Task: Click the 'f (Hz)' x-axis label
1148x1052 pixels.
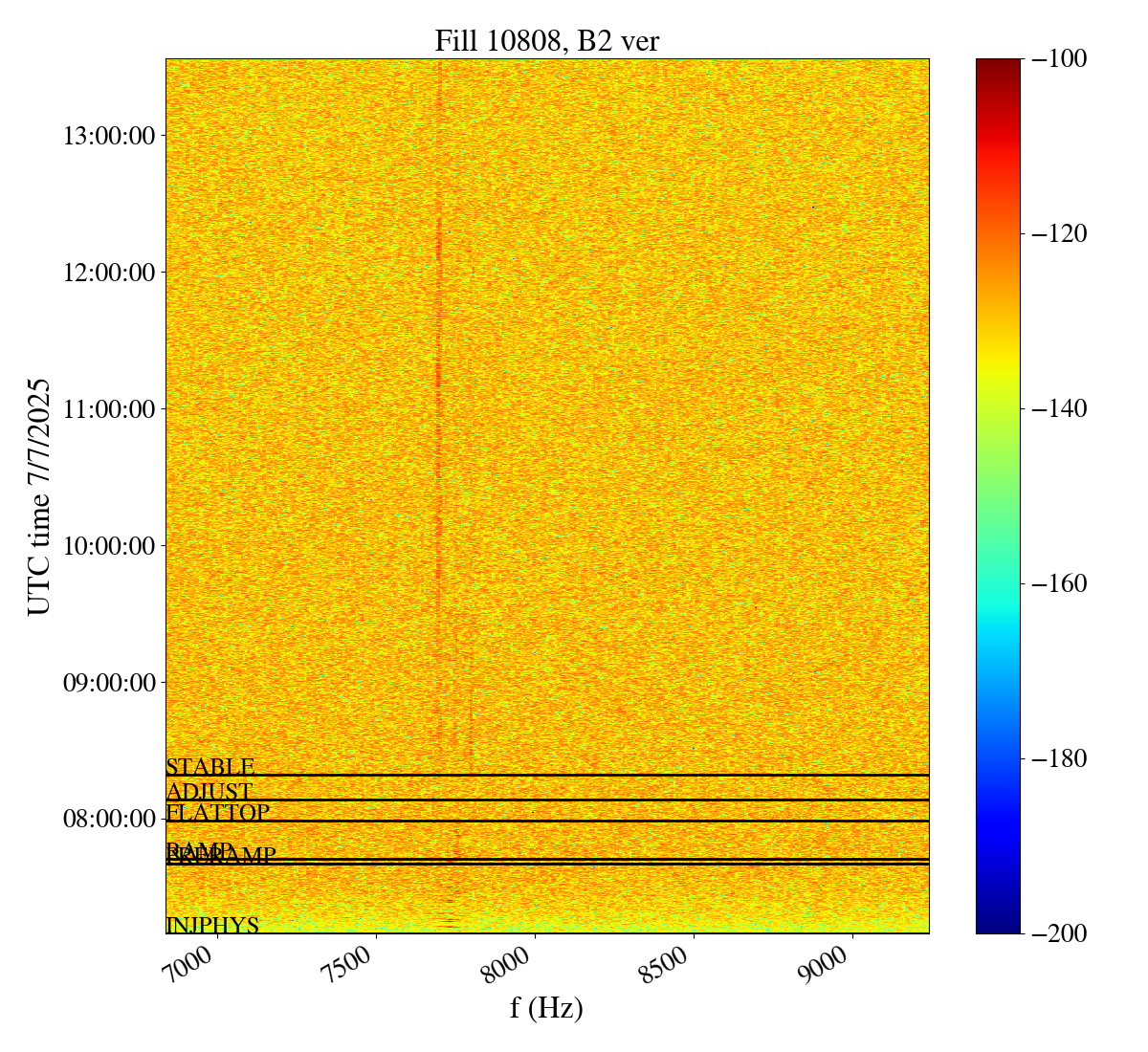Action: 546,1007
